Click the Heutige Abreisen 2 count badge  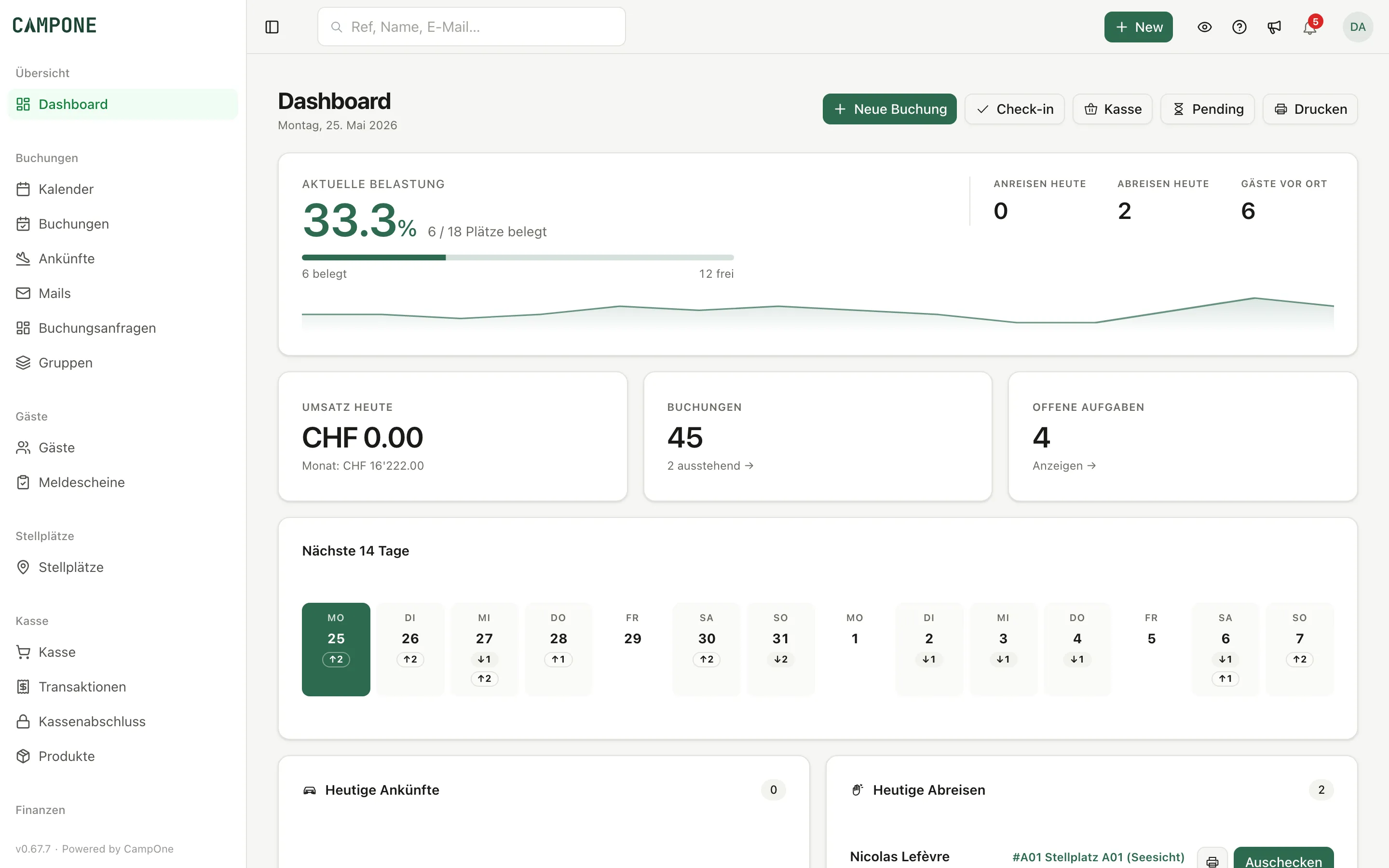tap(1321, 790)
